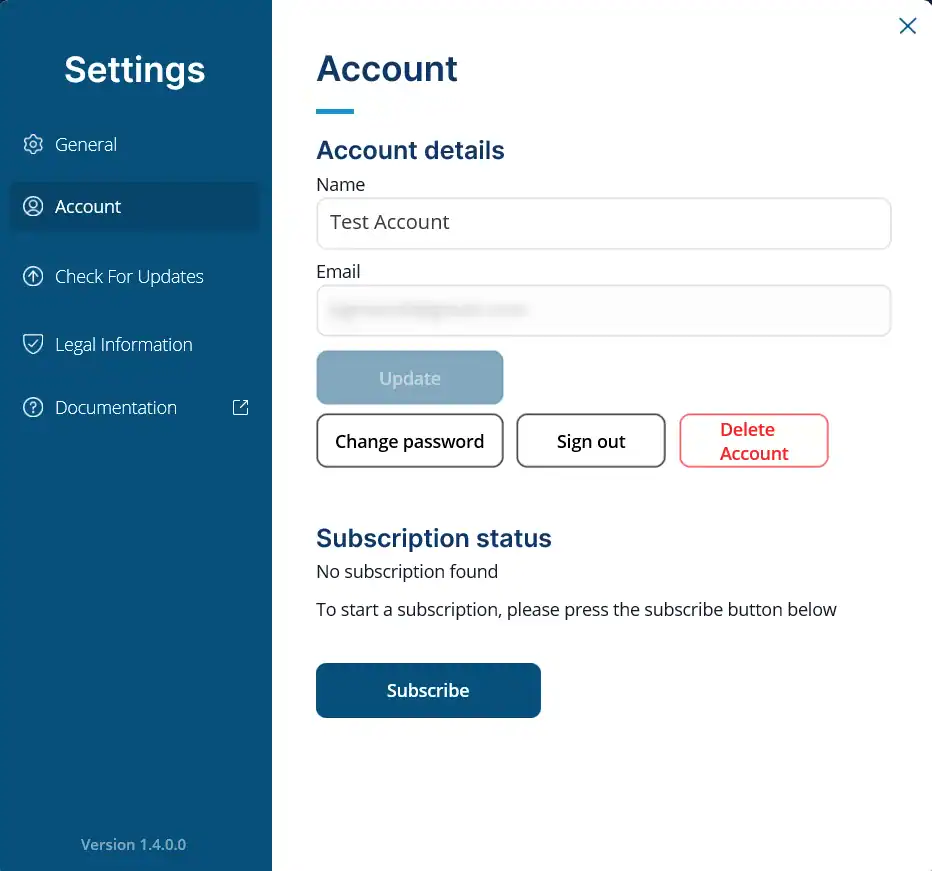Viewport: 932px width, 871px height.
Task: Open the General settings section
Action: click(86, 144)
